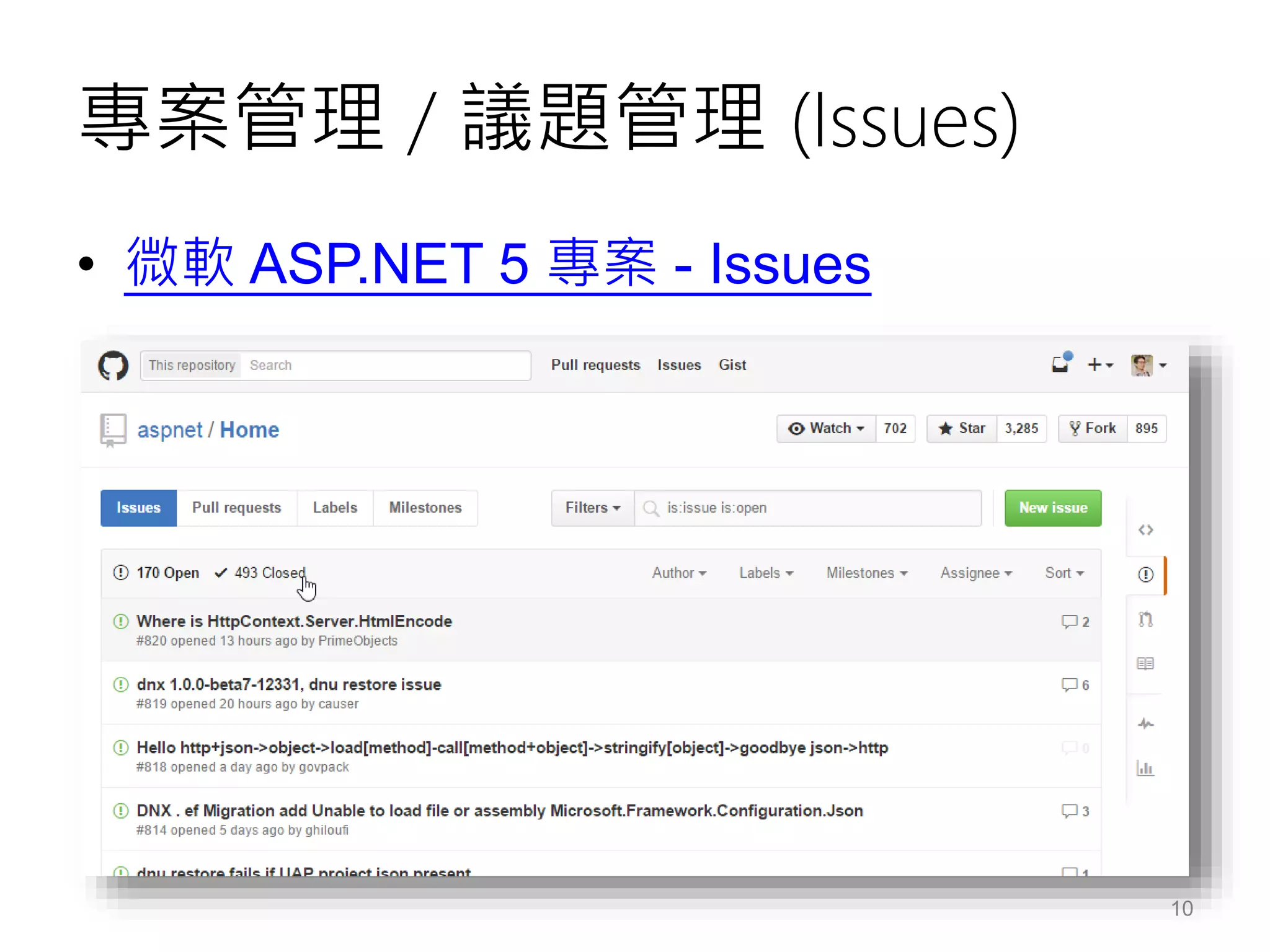
Task: Click comment count on issue #818
Action: [1075, 748]
